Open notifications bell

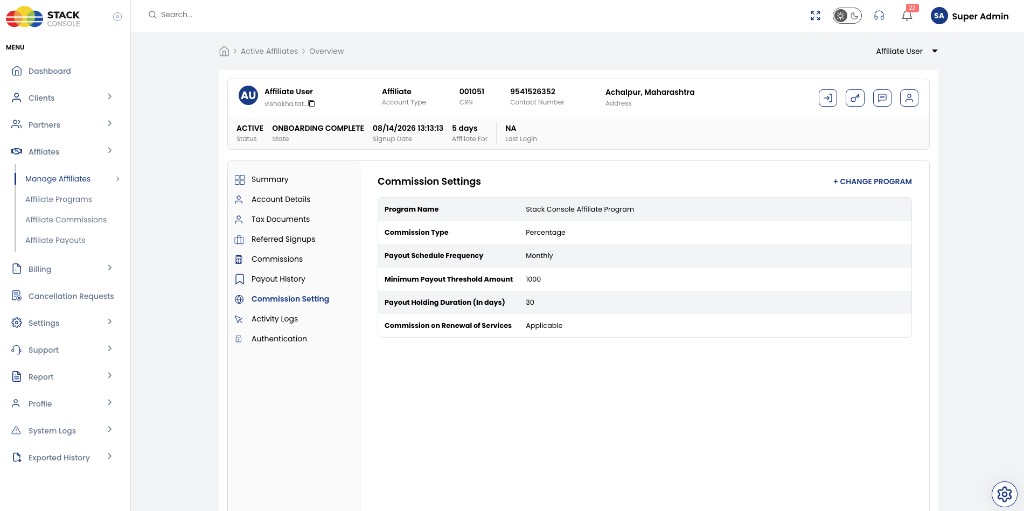click(x=907, y=16)
